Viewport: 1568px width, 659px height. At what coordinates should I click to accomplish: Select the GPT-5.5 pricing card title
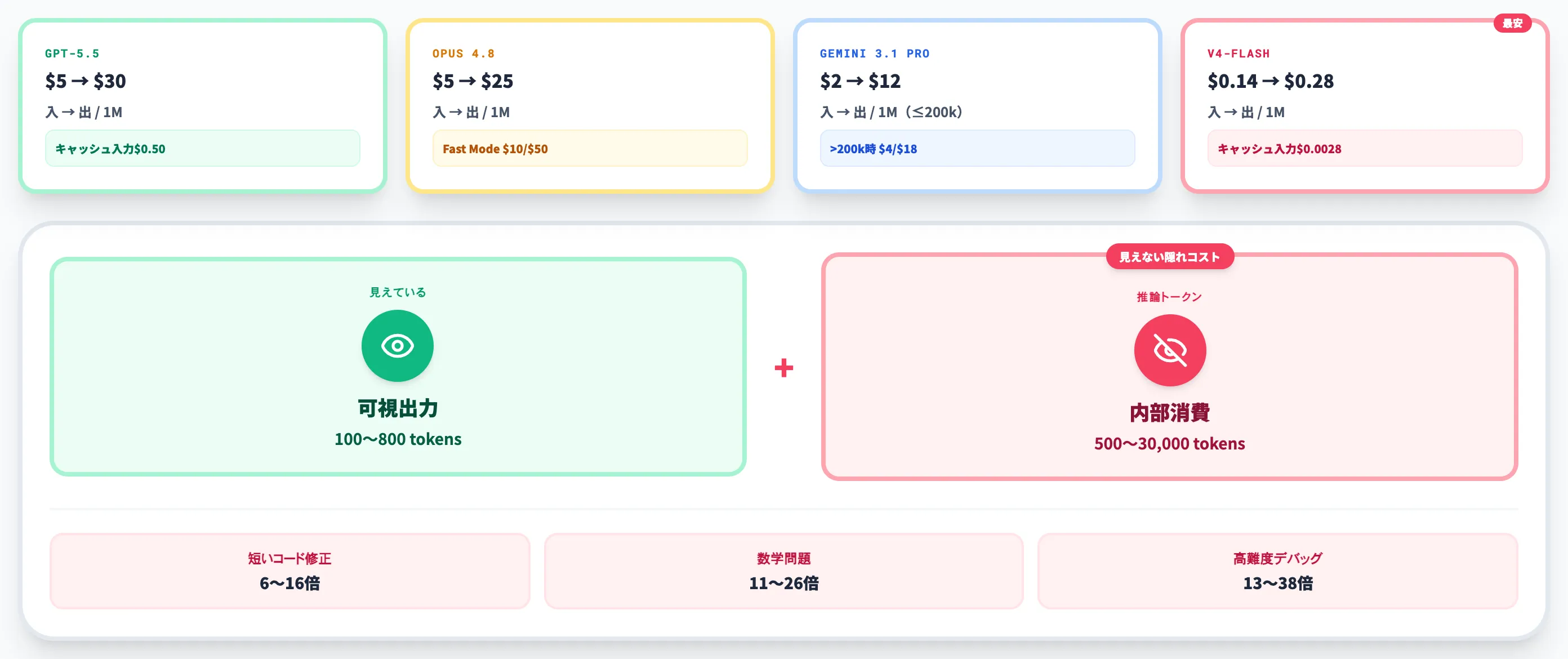point(72,54)
